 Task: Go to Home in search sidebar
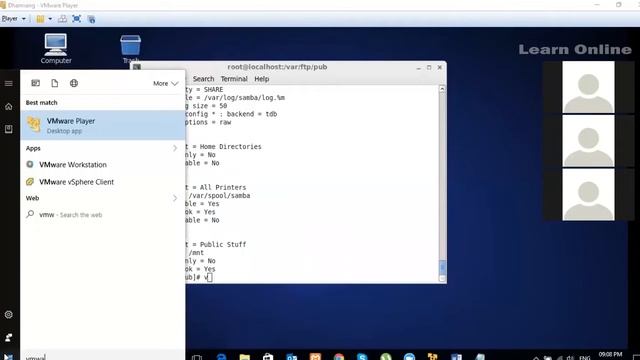point(9,107)
